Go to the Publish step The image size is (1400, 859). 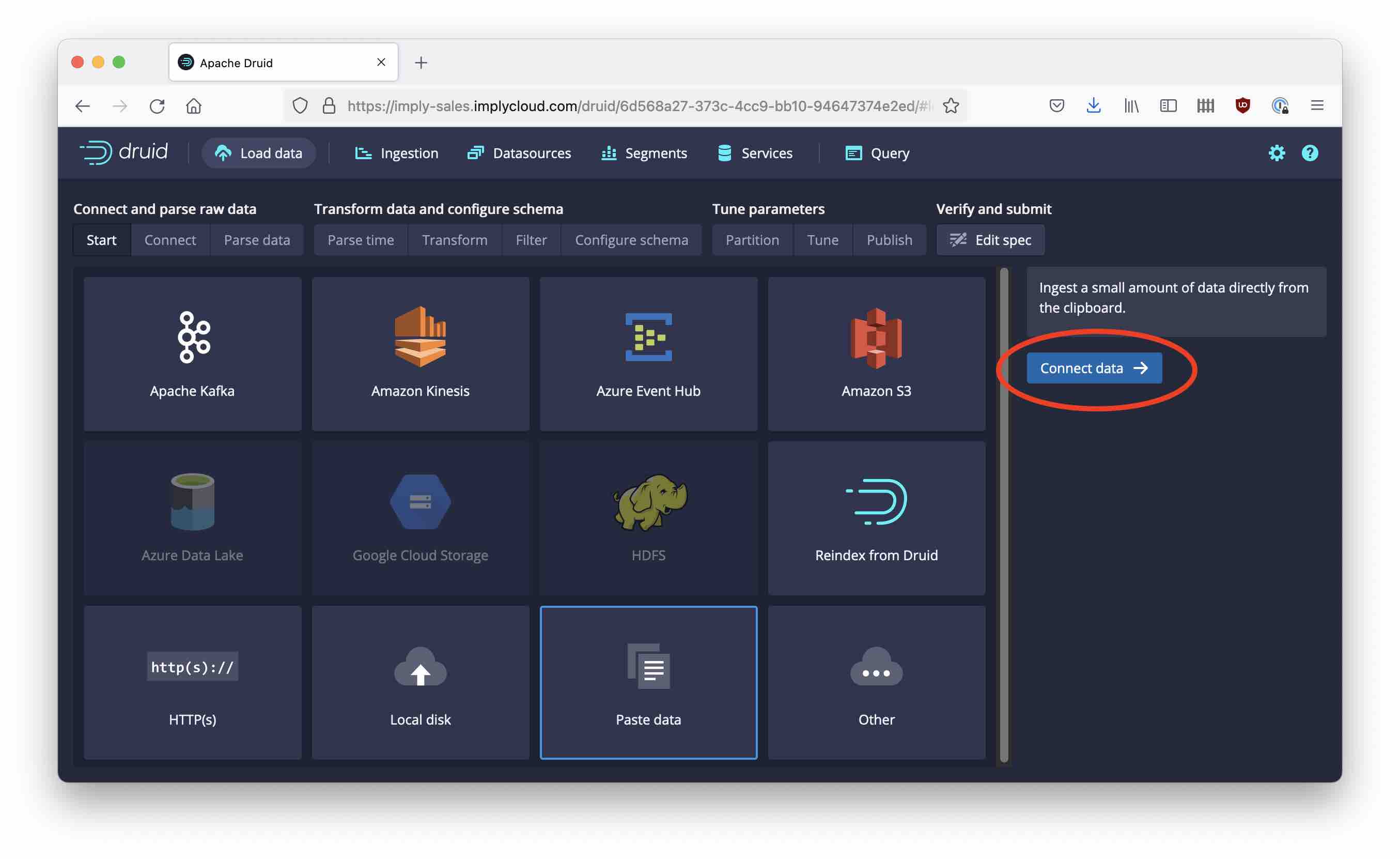coord(890,239)
